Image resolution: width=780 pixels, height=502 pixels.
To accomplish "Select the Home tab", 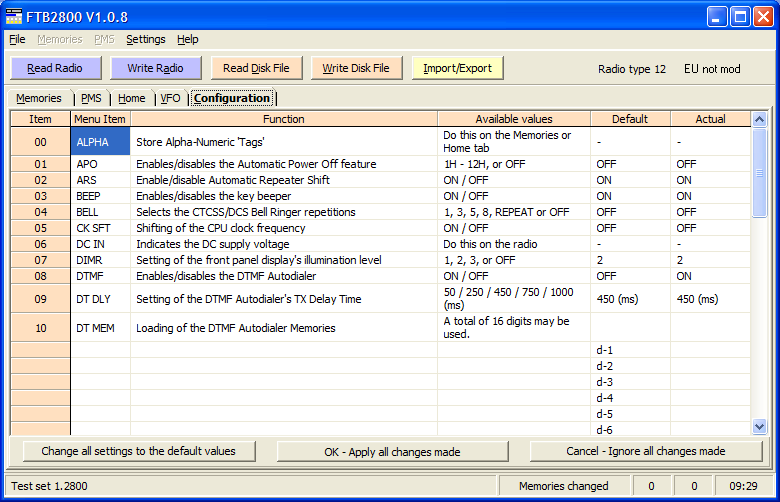I will click(x=131, y=99).
